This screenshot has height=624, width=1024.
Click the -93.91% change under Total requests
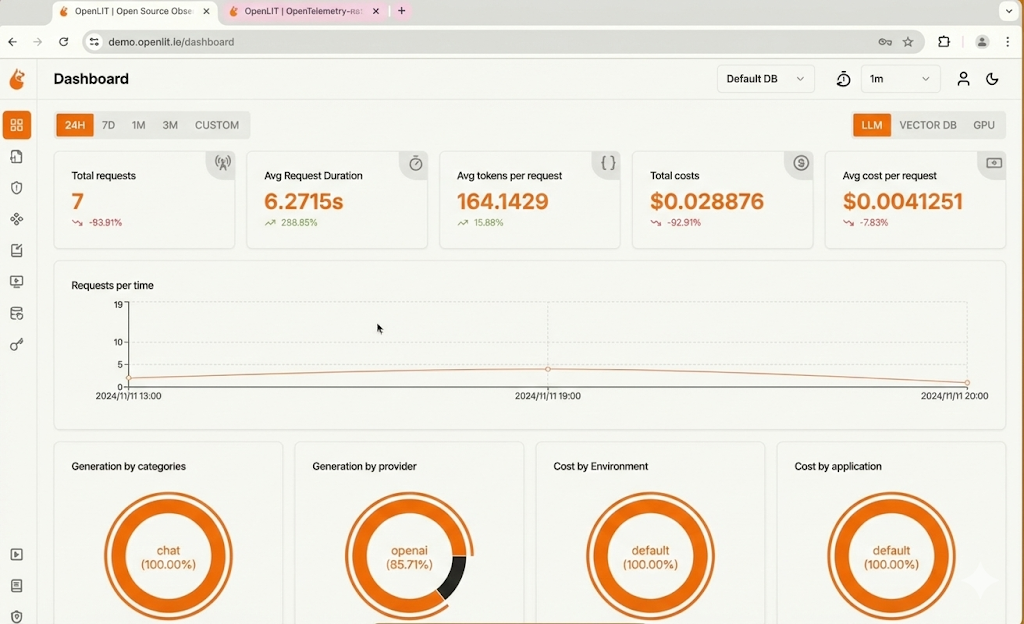tap(105, 223)
